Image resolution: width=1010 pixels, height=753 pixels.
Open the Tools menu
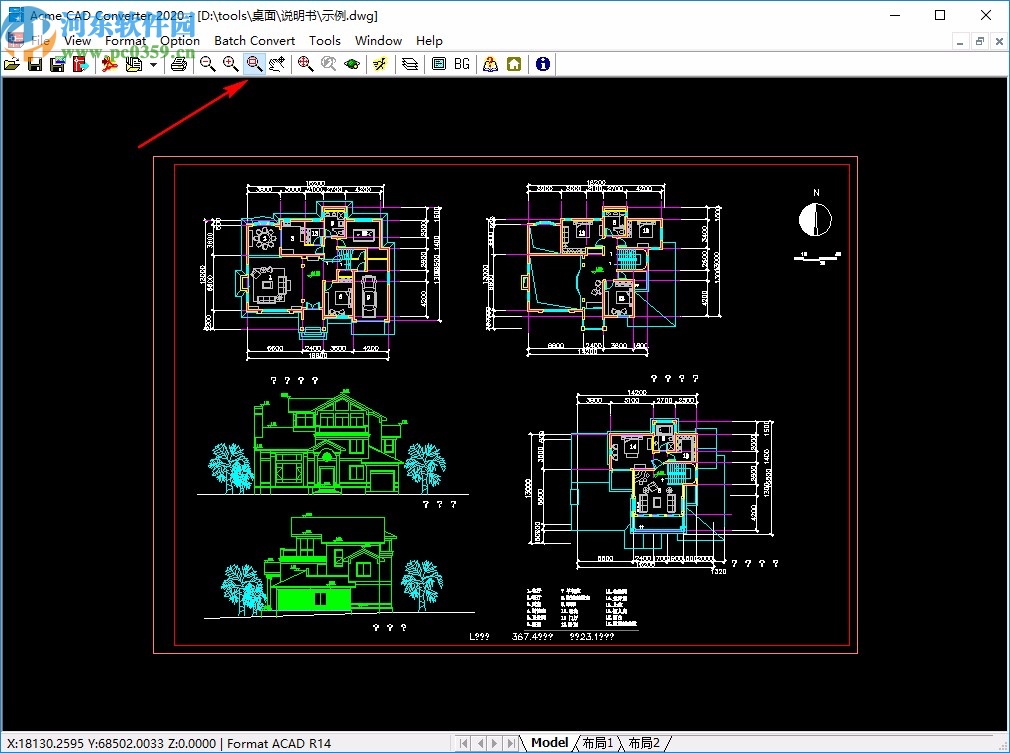325,41
